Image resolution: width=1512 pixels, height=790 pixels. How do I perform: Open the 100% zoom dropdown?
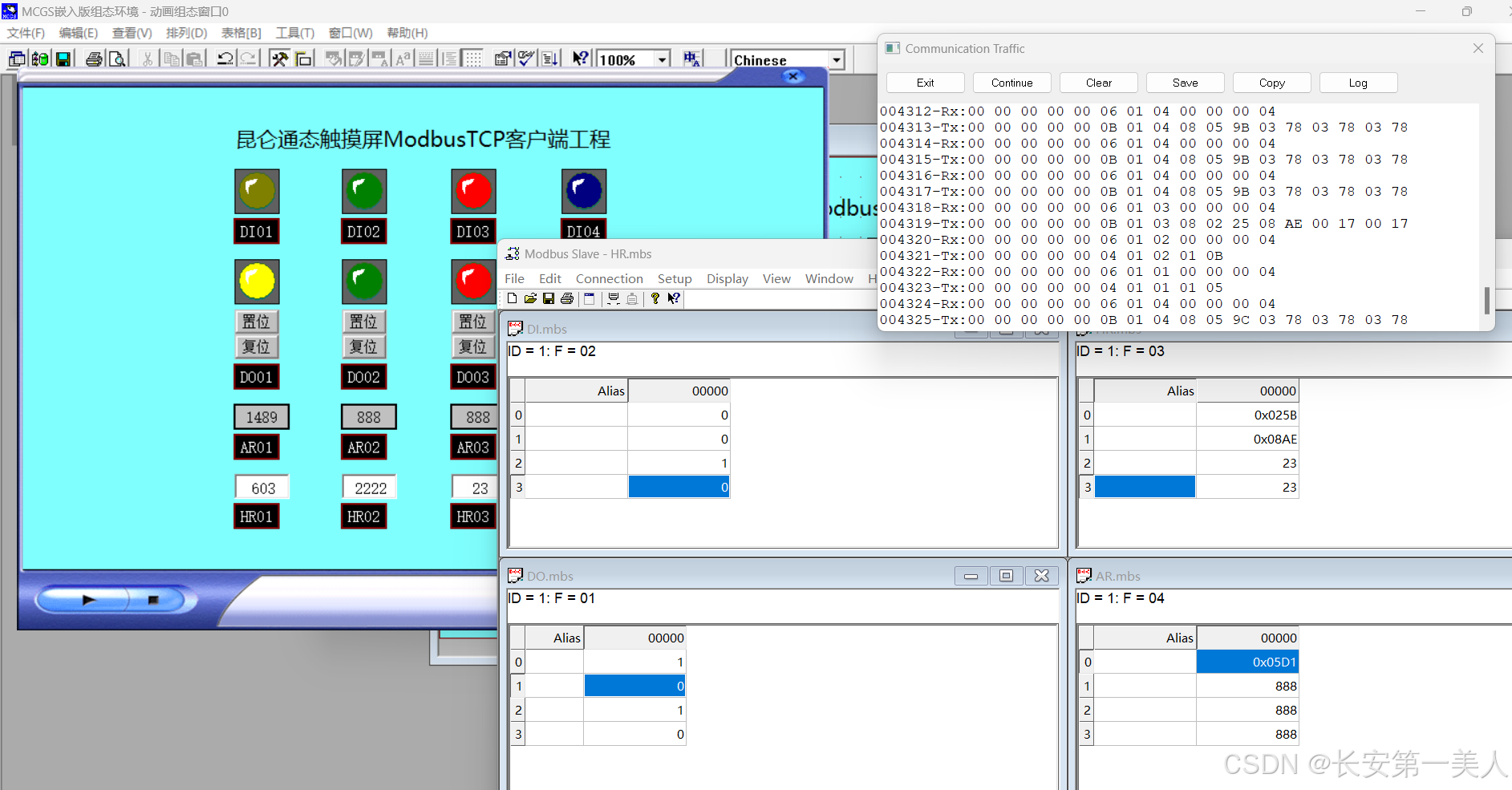663,59
